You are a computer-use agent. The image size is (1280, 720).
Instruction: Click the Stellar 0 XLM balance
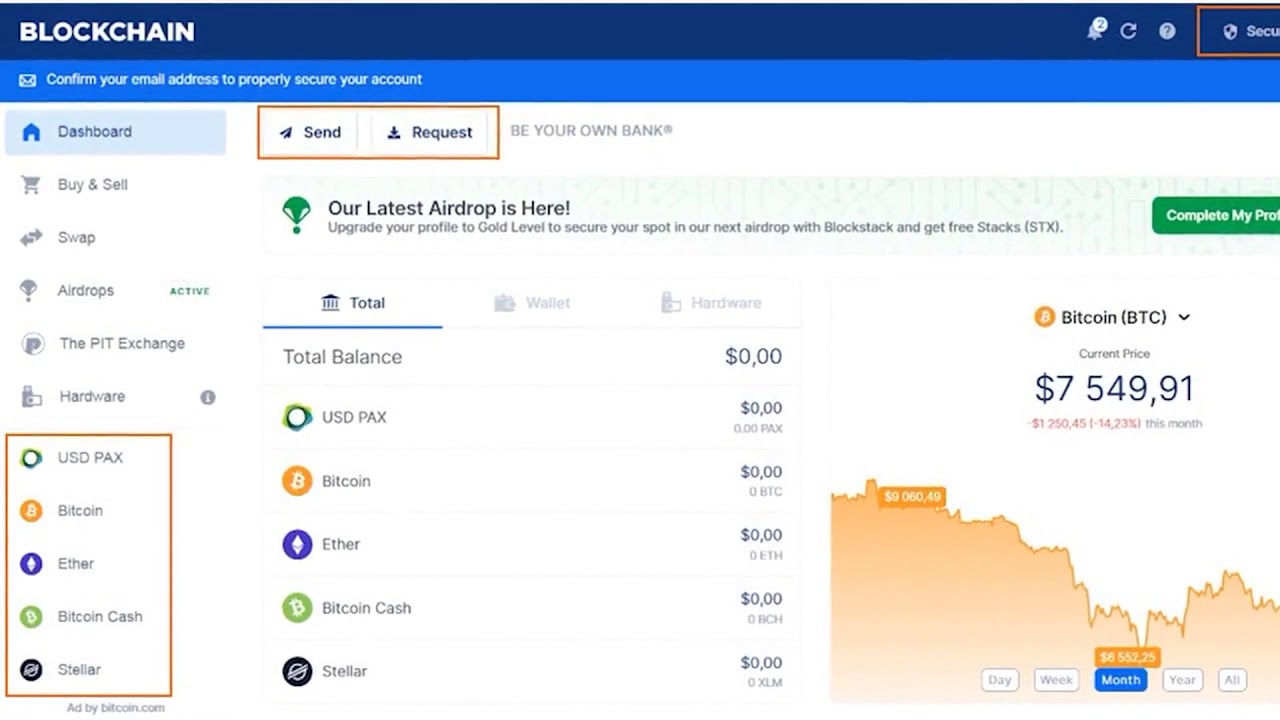pos(765,683)
